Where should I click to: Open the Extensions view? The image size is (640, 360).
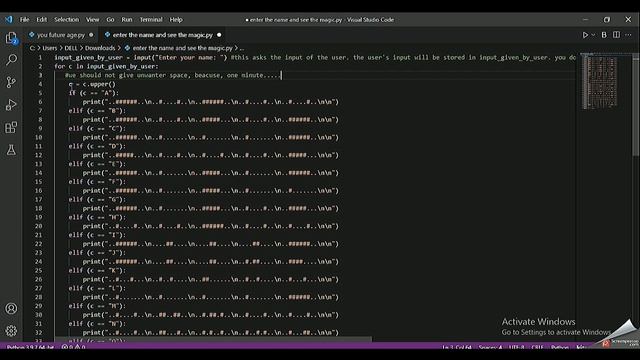(x=11, y=127)
